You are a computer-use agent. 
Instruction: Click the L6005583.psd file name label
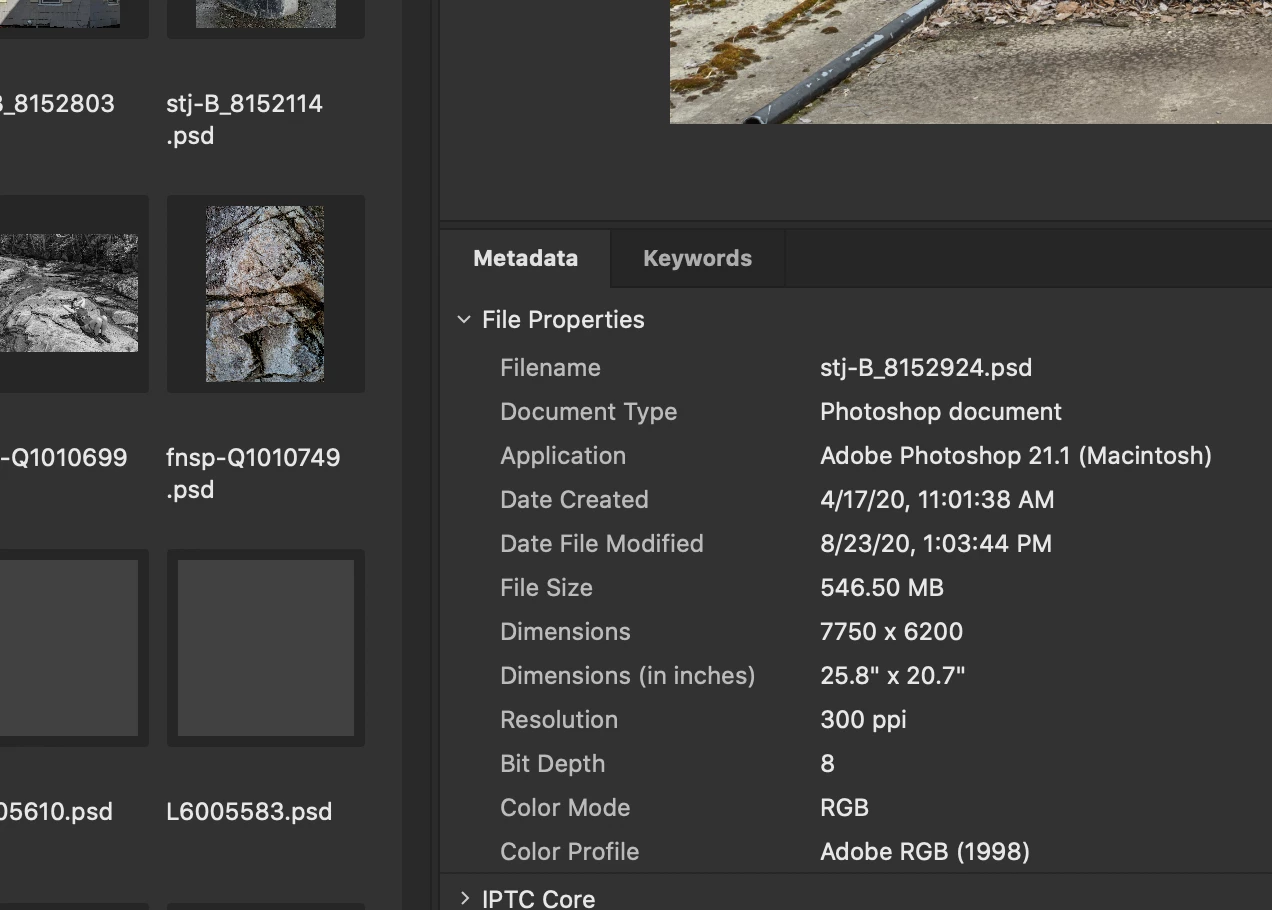coord(249,811)
